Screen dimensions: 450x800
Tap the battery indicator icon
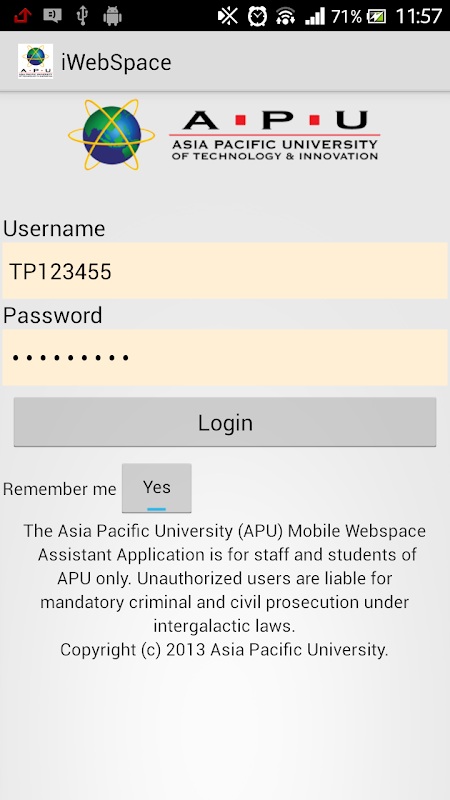pyautogui.click(x=377, y=16)
